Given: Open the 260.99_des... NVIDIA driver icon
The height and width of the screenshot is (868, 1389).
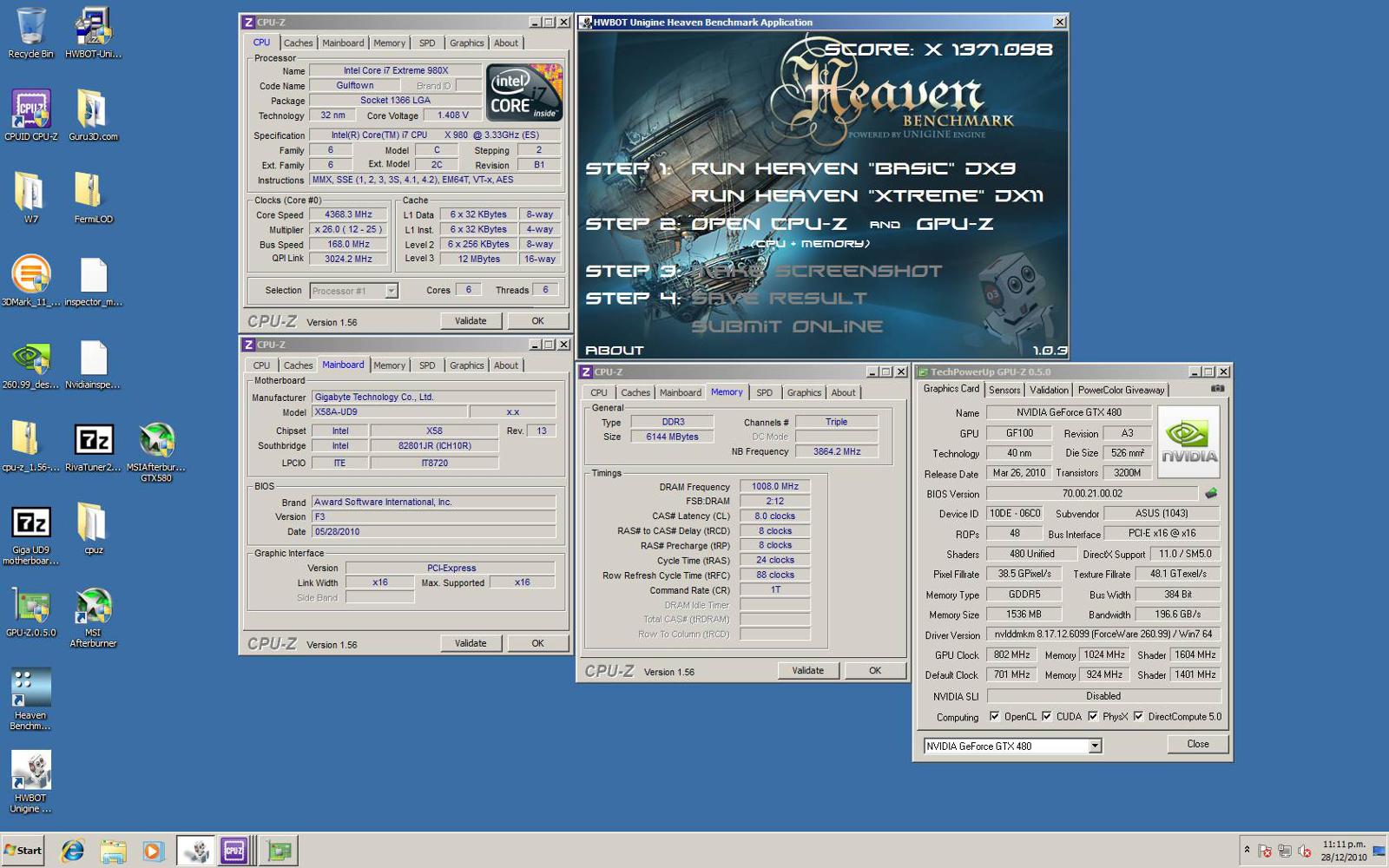Looking at the screenshot, I should [30, 363].
